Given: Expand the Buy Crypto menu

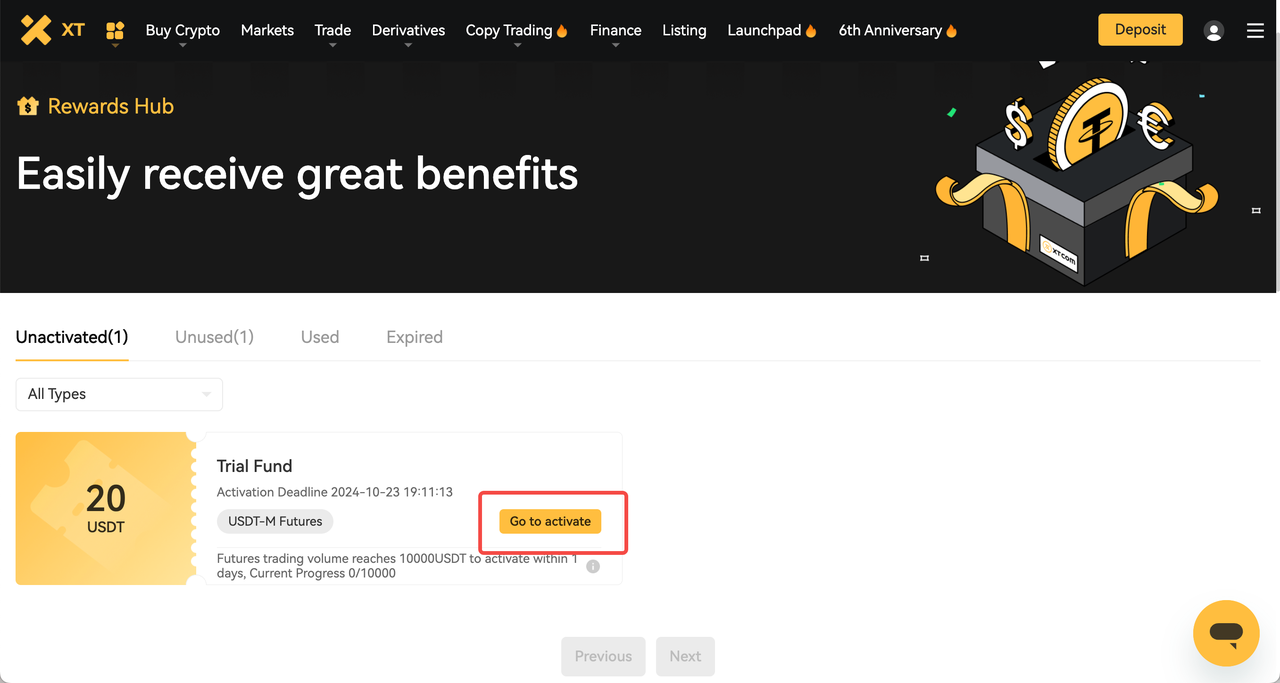Looking at the screenshot, I should click(182, 30).
